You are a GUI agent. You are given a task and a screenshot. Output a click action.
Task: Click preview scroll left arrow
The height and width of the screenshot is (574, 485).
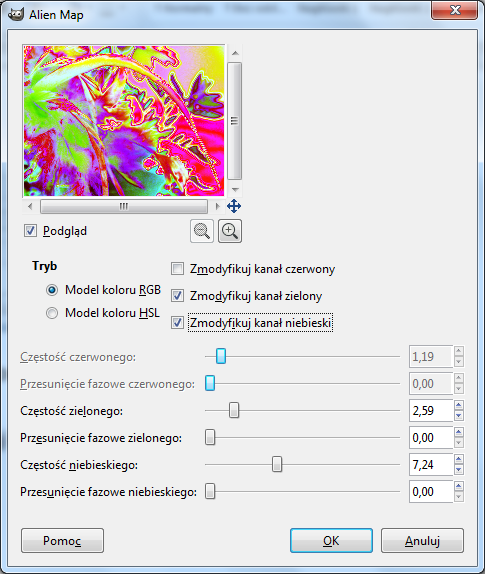point(30,206)
